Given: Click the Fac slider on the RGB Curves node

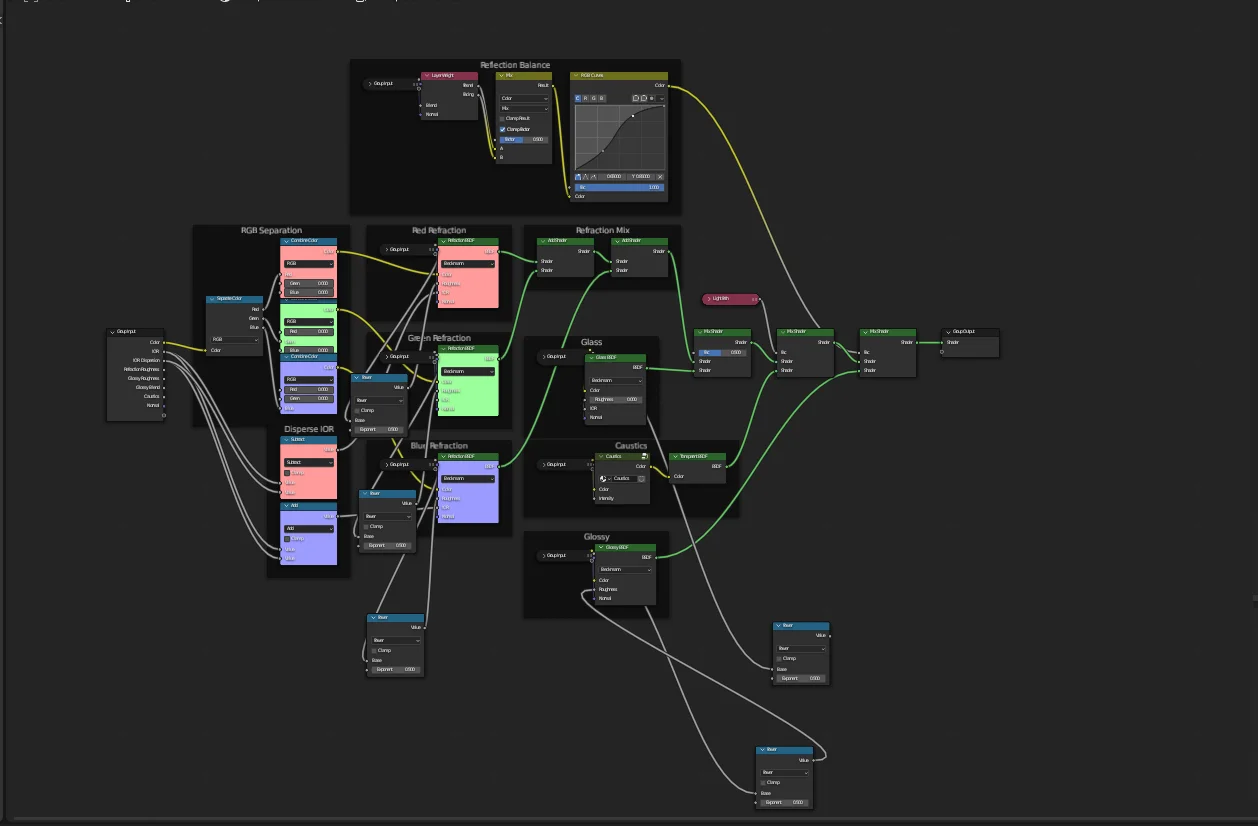Looking at the screenshot, I should (618, 187).
